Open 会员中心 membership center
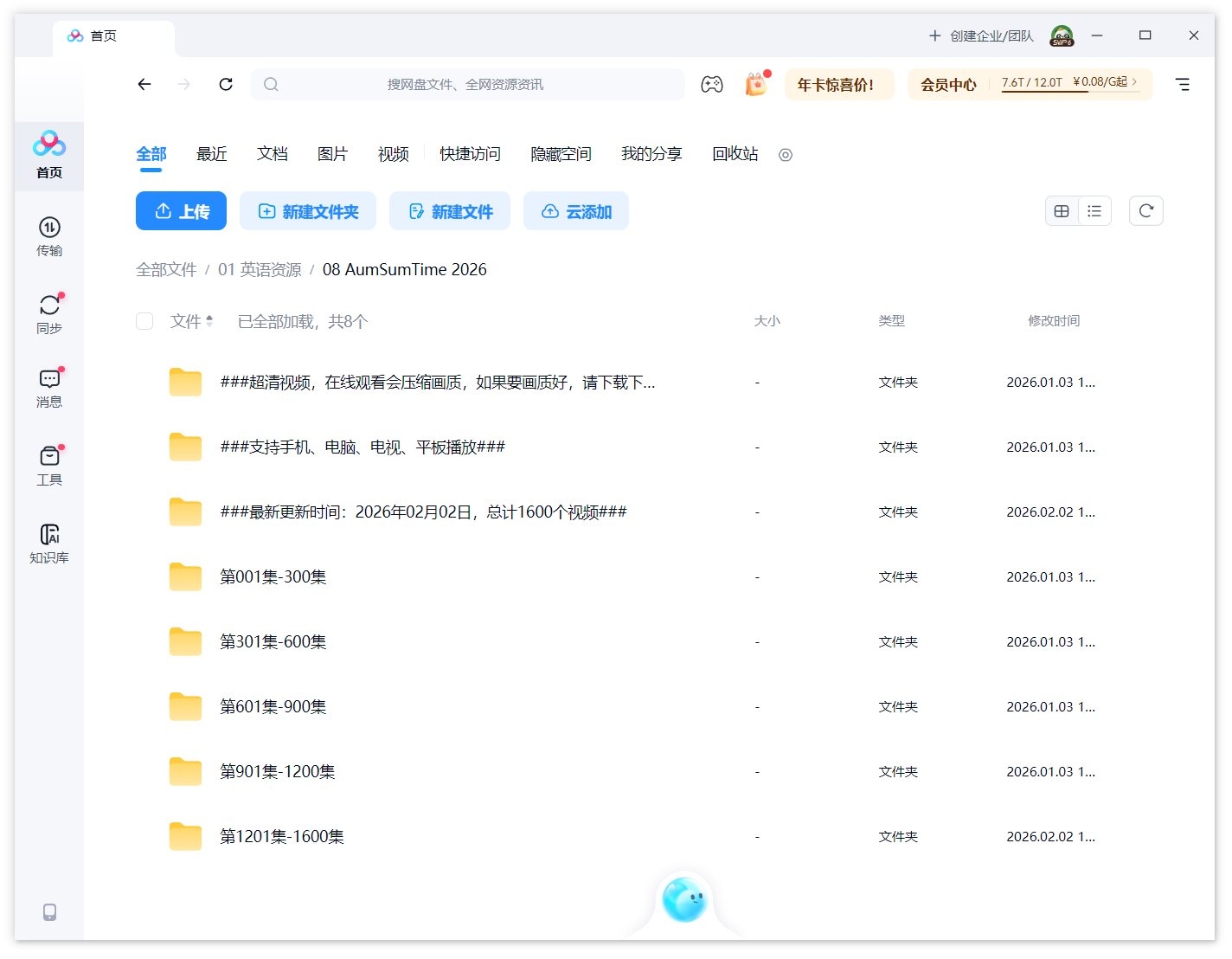The height and width of the screenshot is (959, 1232). click(x=947, y=84)
